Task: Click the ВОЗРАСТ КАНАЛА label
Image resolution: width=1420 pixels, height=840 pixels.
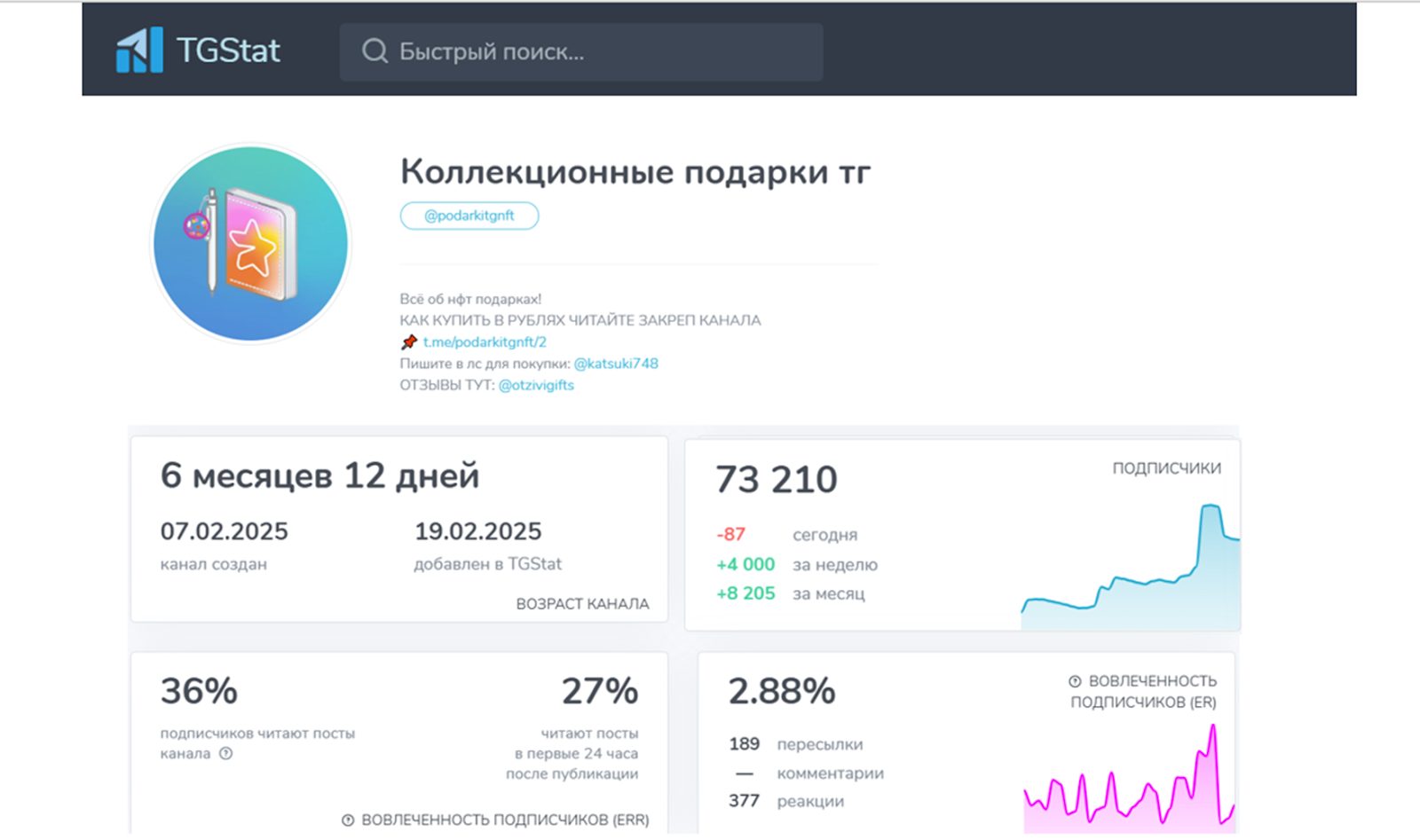Action: click(583, 604)
